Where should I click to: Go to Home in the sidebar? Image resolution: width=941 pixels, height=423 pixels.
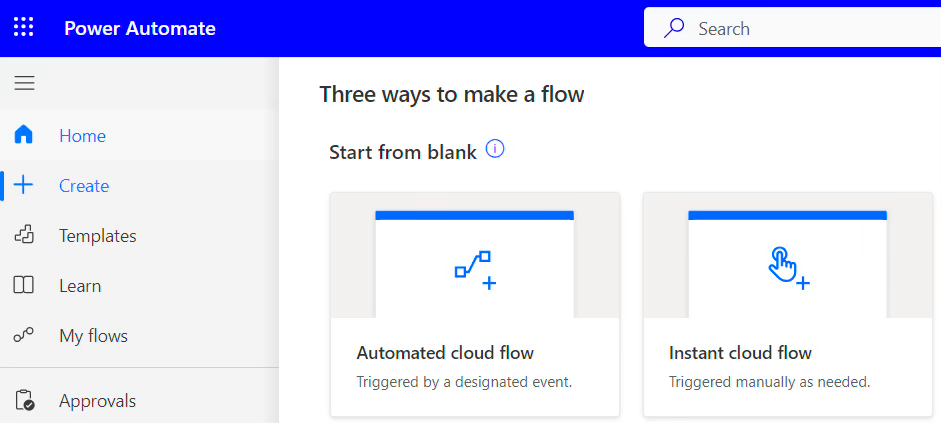click(x=82, y=136)
